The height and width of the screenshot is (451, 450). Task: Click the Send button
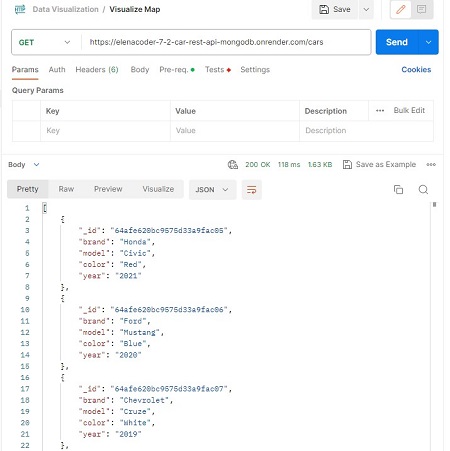tap(397, 42)
